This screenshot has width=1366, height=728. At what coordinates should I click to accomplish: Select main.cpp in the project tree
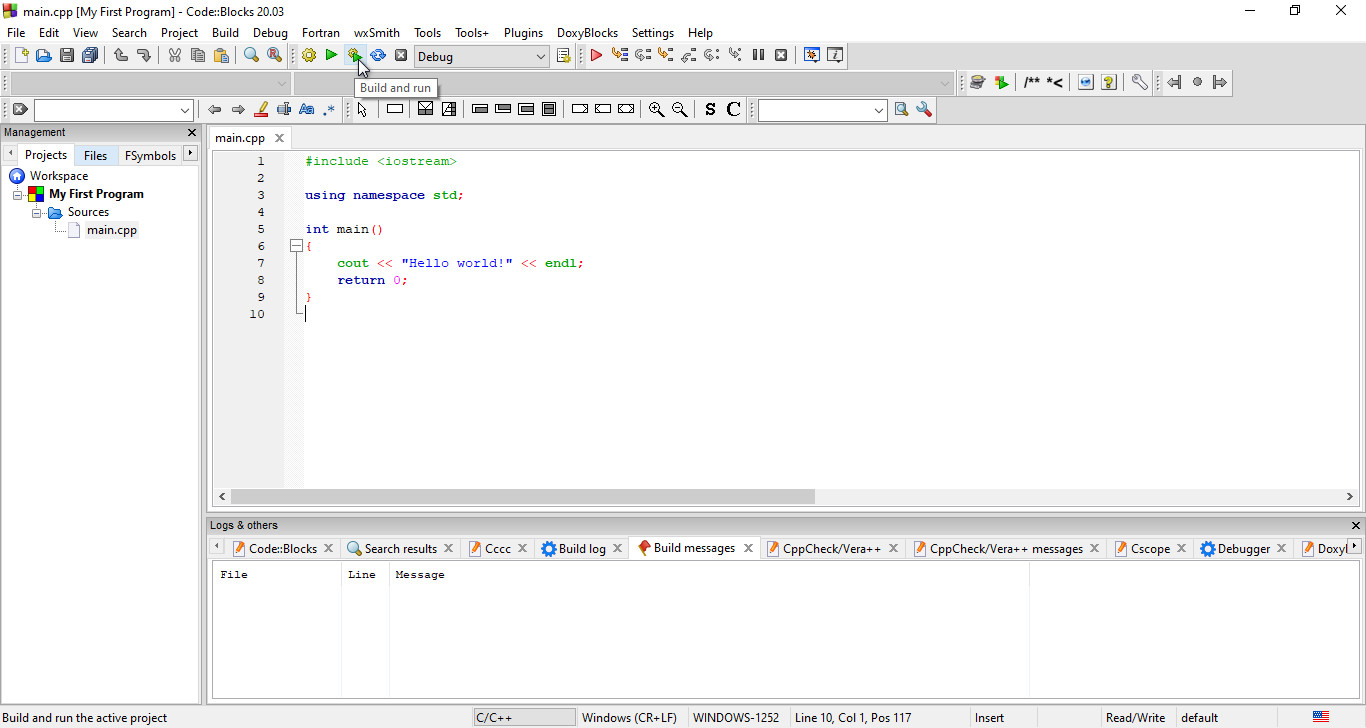112,230
